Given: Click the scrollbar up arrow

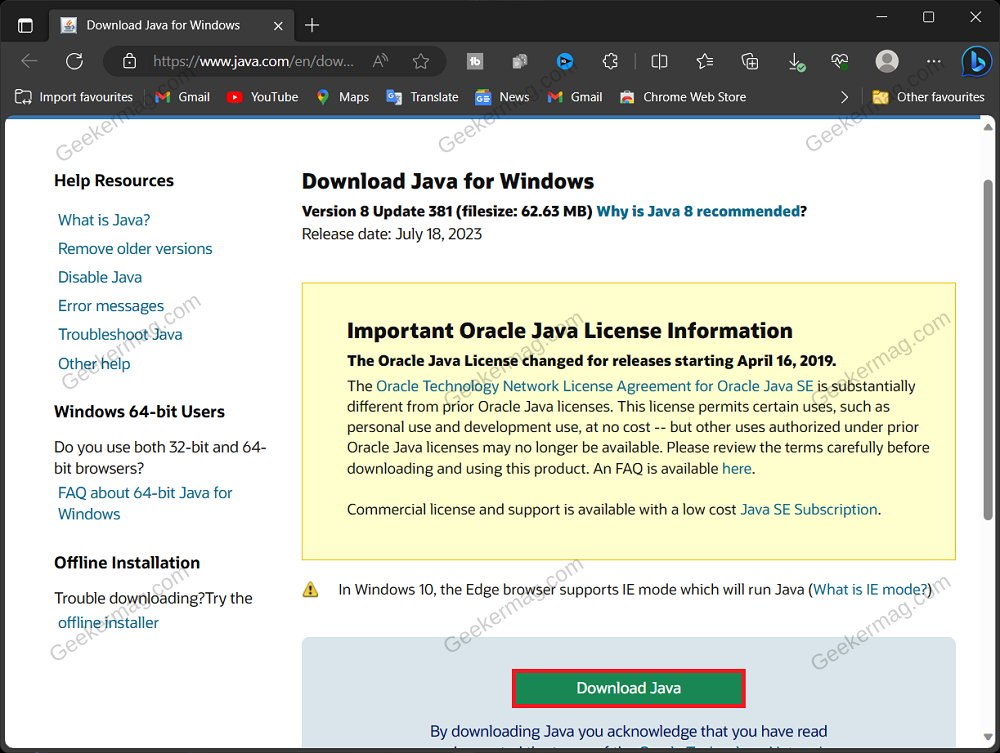Looking at the screenshot, I should pos(988,127).
